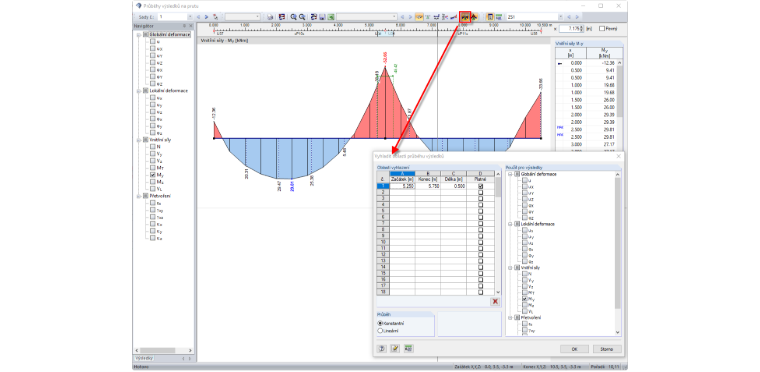760x372 pixels.
Task: Select the Konstantní radio button
Action: pos(380,323)
